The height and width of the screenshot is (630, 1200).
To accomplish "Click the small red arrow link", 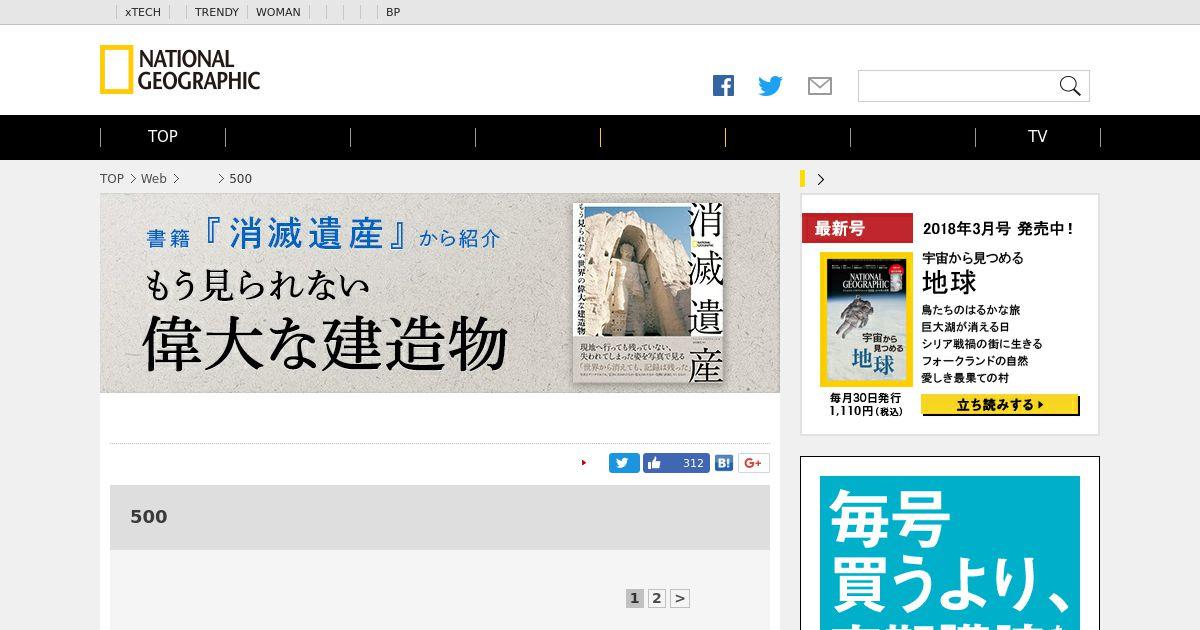I will [x=584, y=463].
